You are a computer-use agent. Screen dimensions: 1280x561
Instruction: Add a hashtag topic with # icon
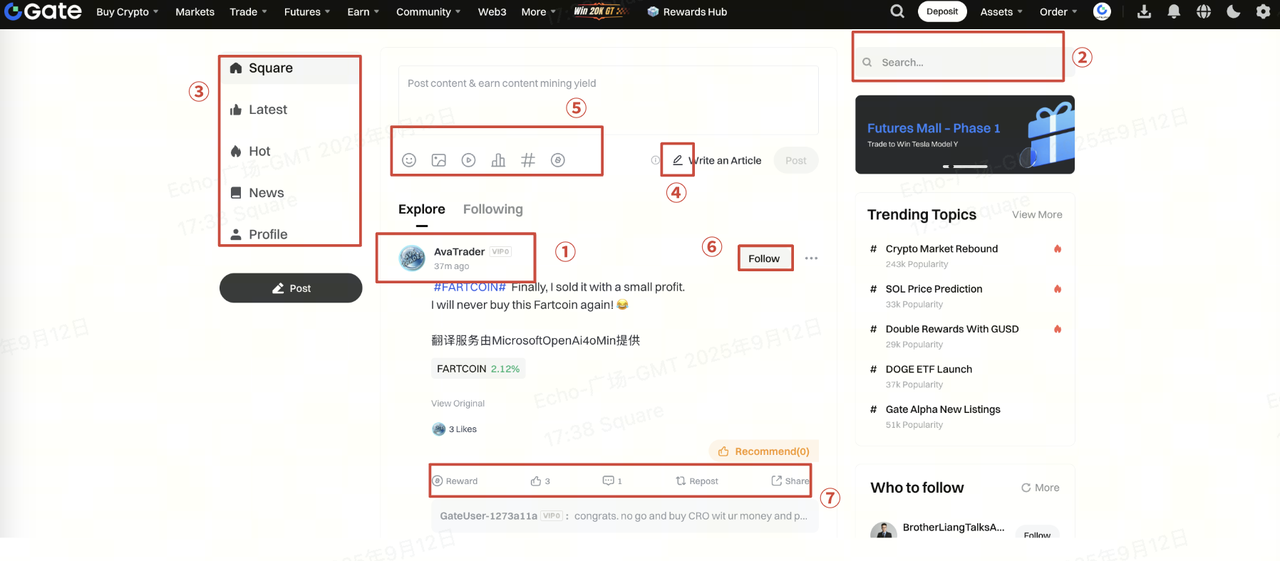[528, 160]
